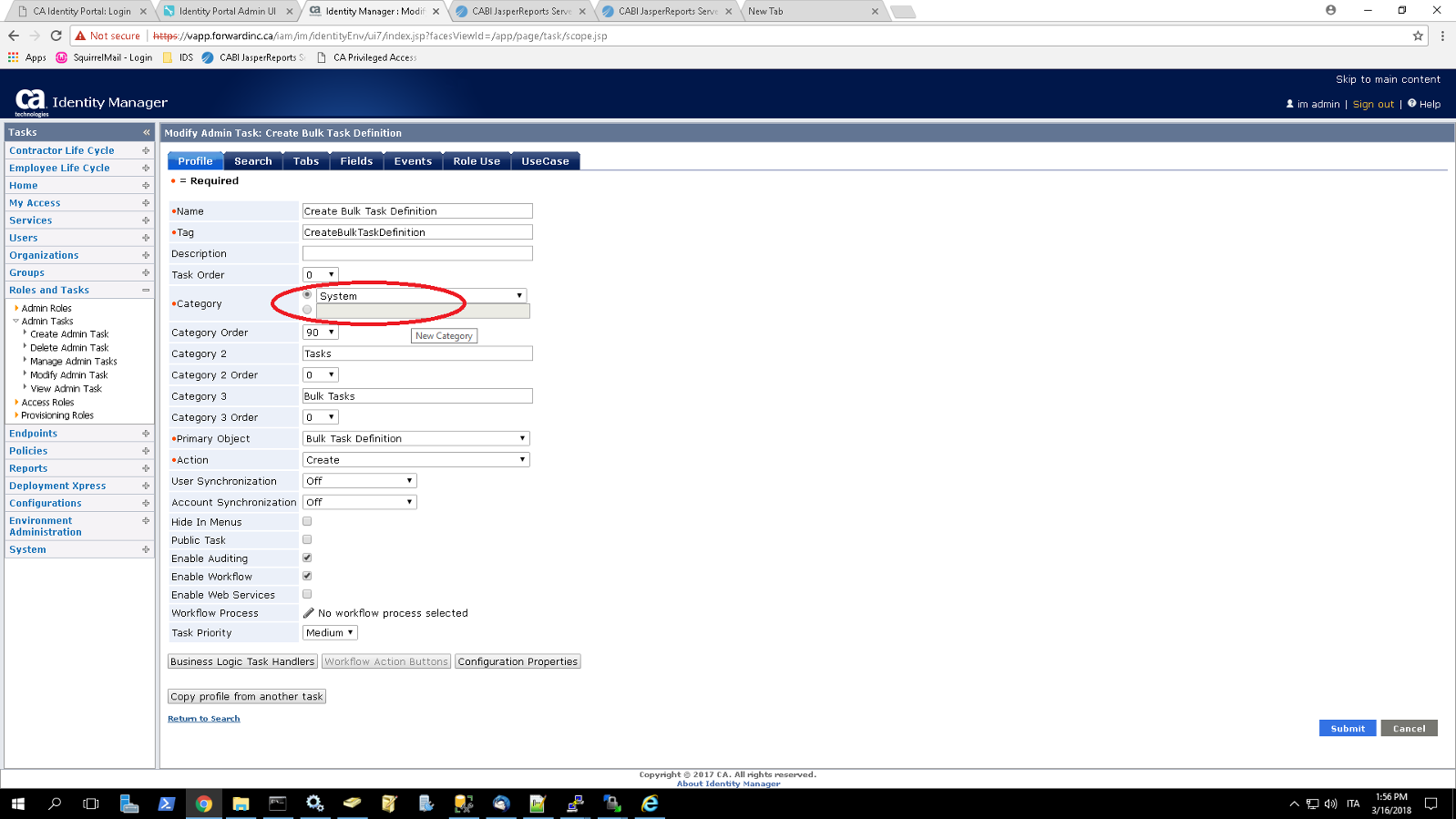Open SquirrelMail - Login bookmark

(x=104, y=57)
